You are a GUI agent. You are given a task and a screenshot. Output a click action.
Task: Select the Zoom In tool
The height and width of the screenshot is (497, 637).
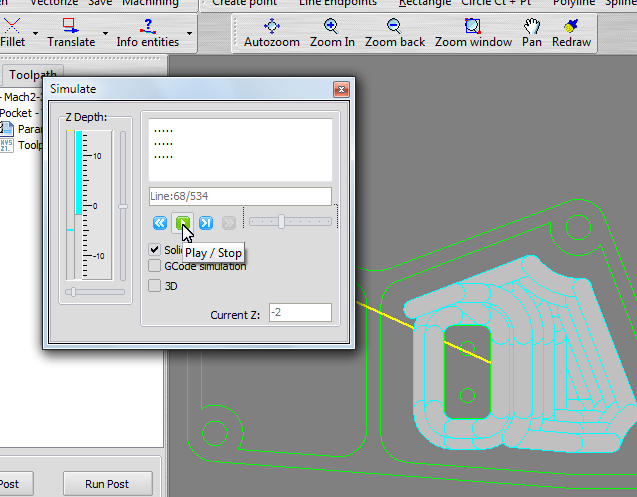point(330,26)
